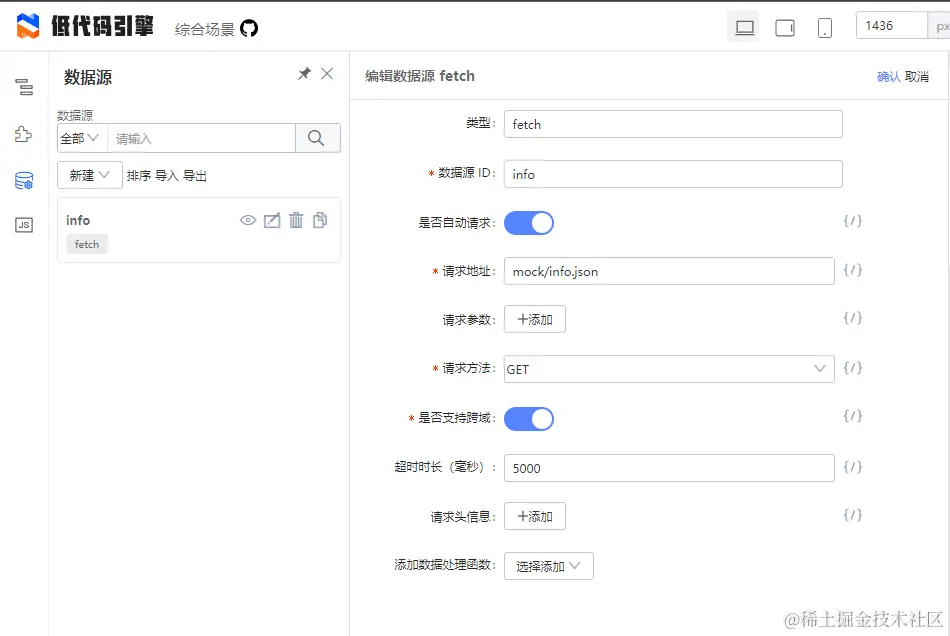The height and width of the screenshot is (636, 950).
Task: Pin the data source panel
Action: 304,74
